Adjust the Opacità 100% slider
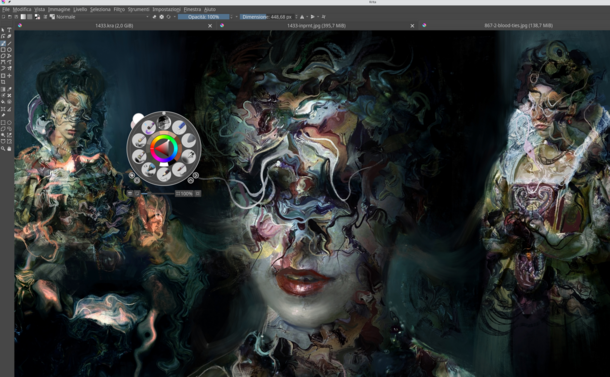This screenshot has height=377, width=610. [203, 17]
